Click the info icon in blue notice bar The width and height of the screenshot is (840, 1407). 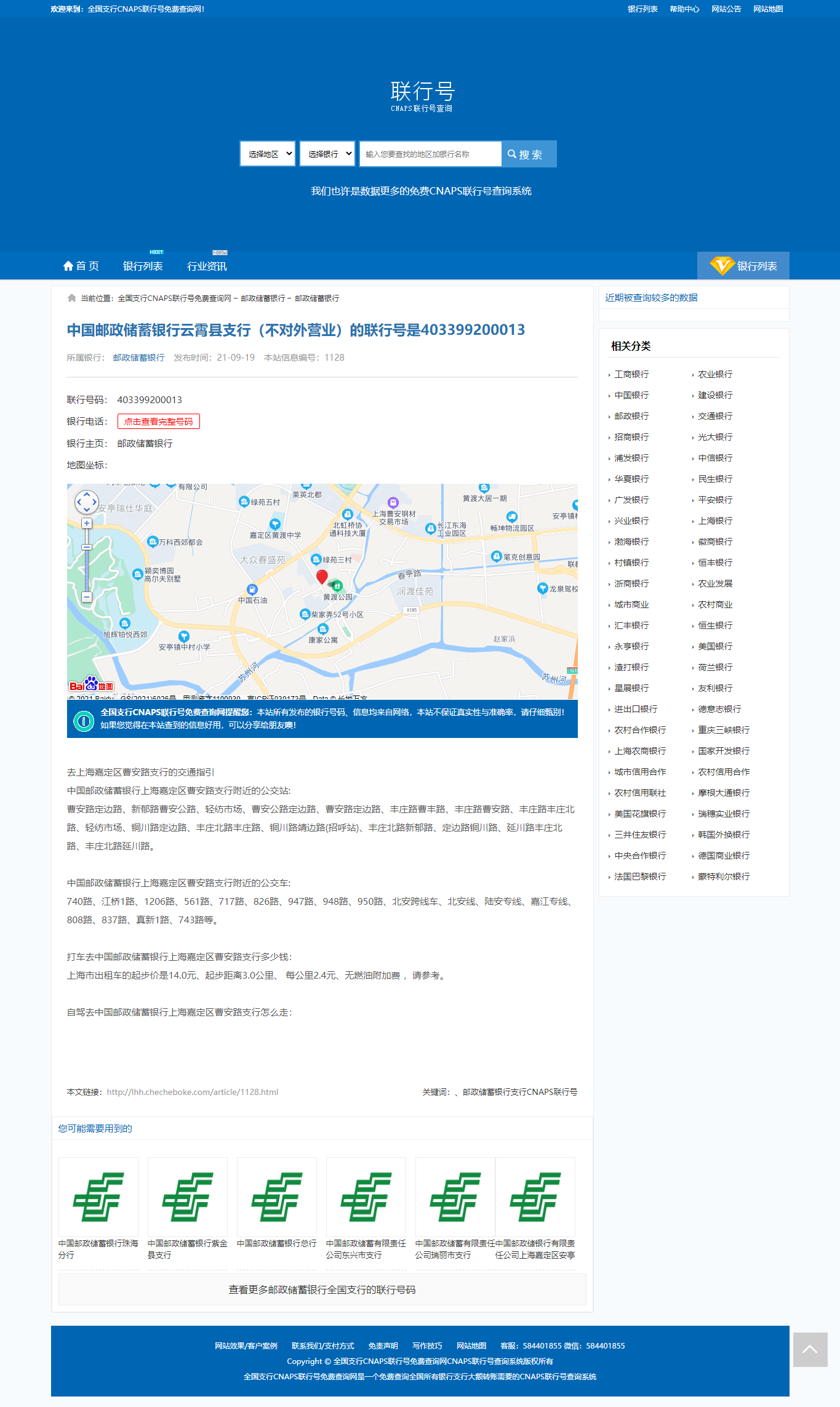83,720
